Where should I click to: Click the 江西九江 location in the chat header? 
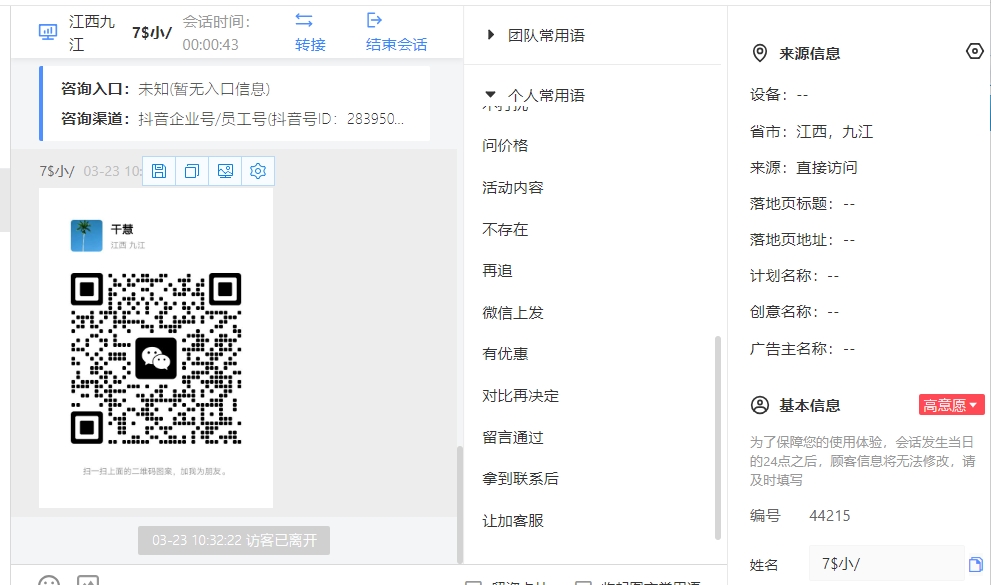coord(92,33)
